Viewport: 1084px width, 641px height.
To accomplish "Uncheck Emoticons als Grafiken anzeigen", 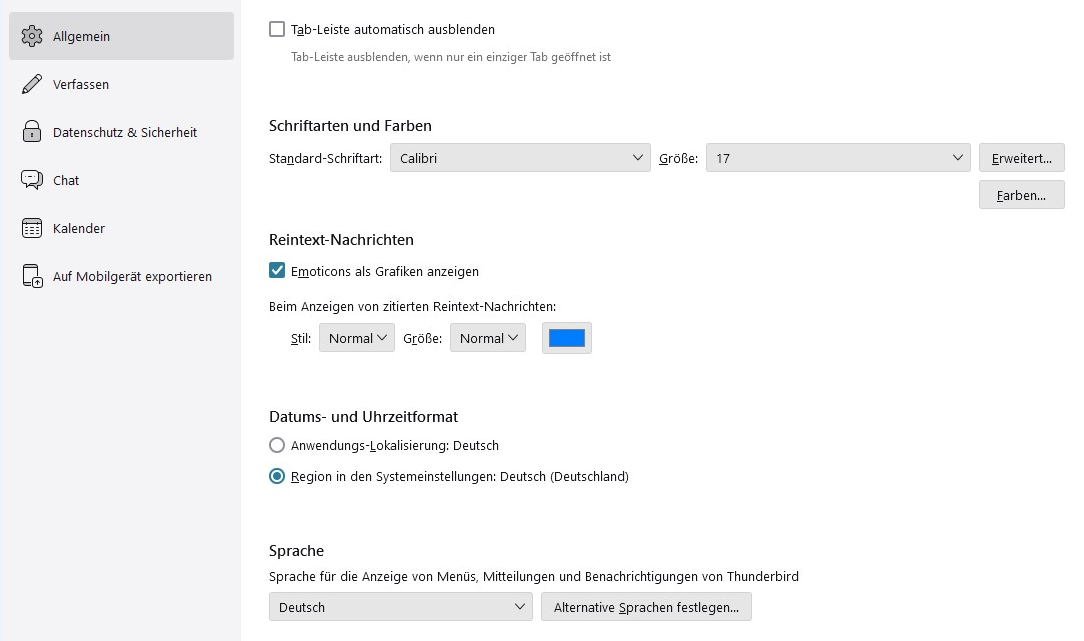I will pyautogui.click(x=277, y=271).
